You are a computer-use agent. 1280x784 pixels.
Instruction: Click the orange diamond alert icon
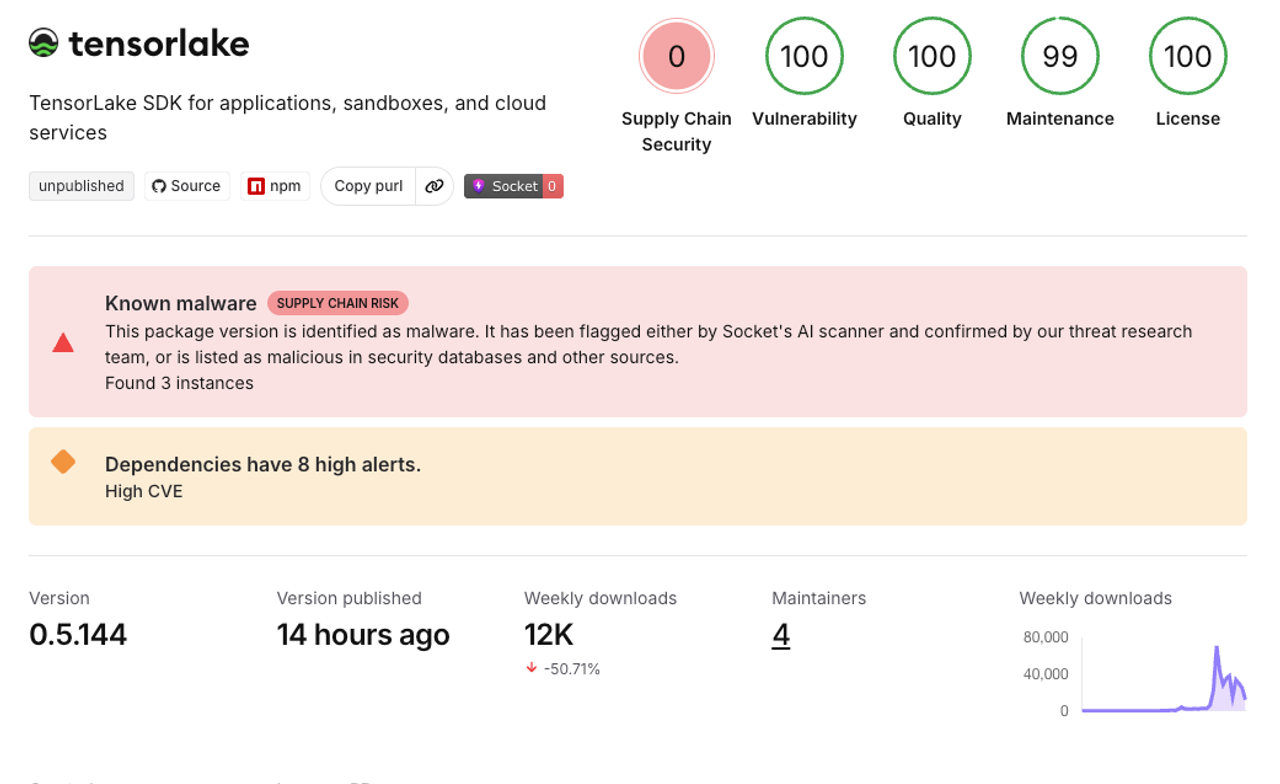click(x=63, y=462)
